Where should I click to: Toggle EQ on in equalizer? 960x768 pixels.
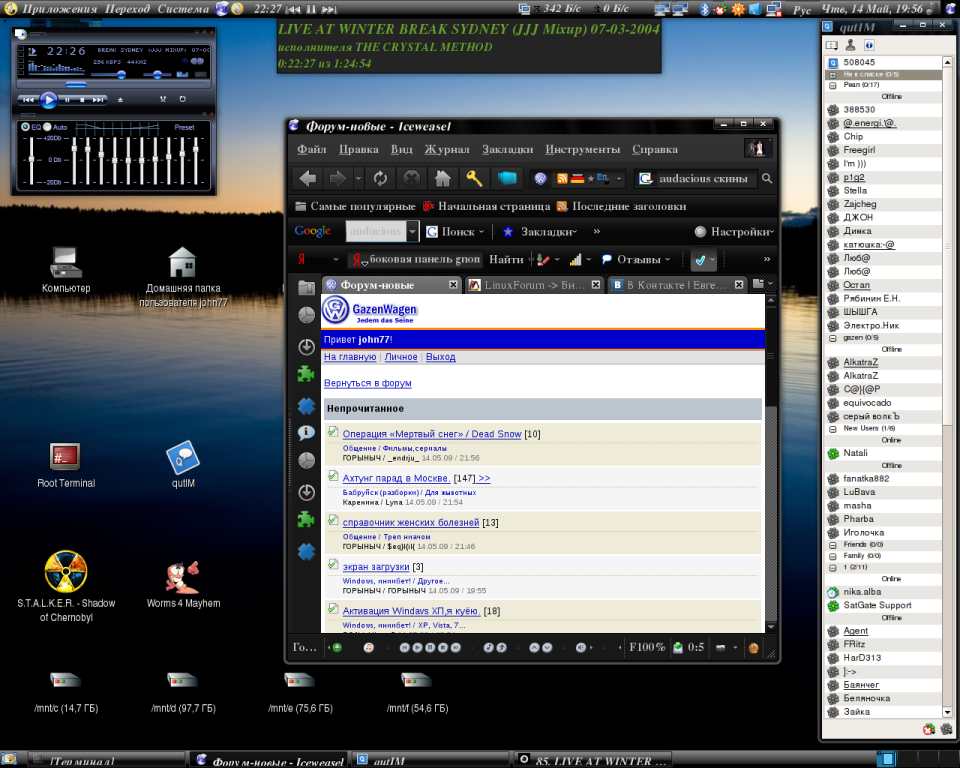click(x=25, y=127)
